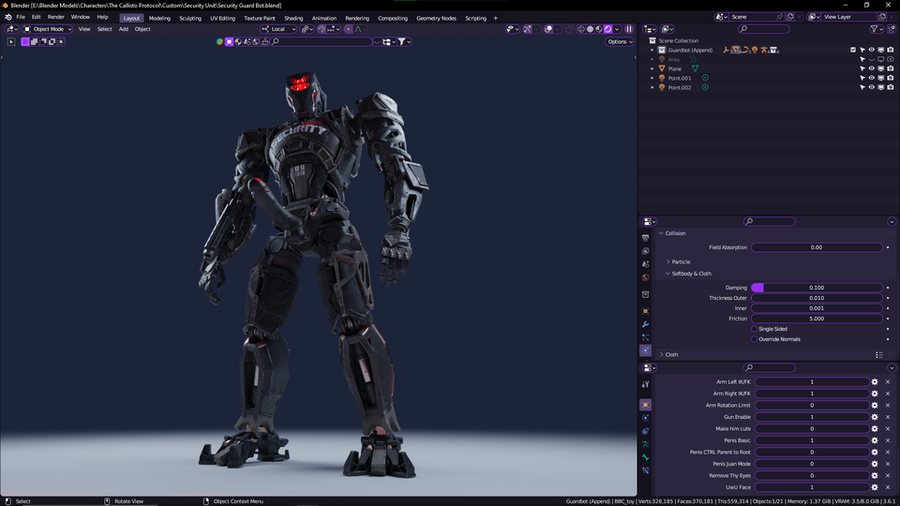Viewport: 900px width, 506px height.
Task: Click the Friction value field
Action: click(816, 318)
